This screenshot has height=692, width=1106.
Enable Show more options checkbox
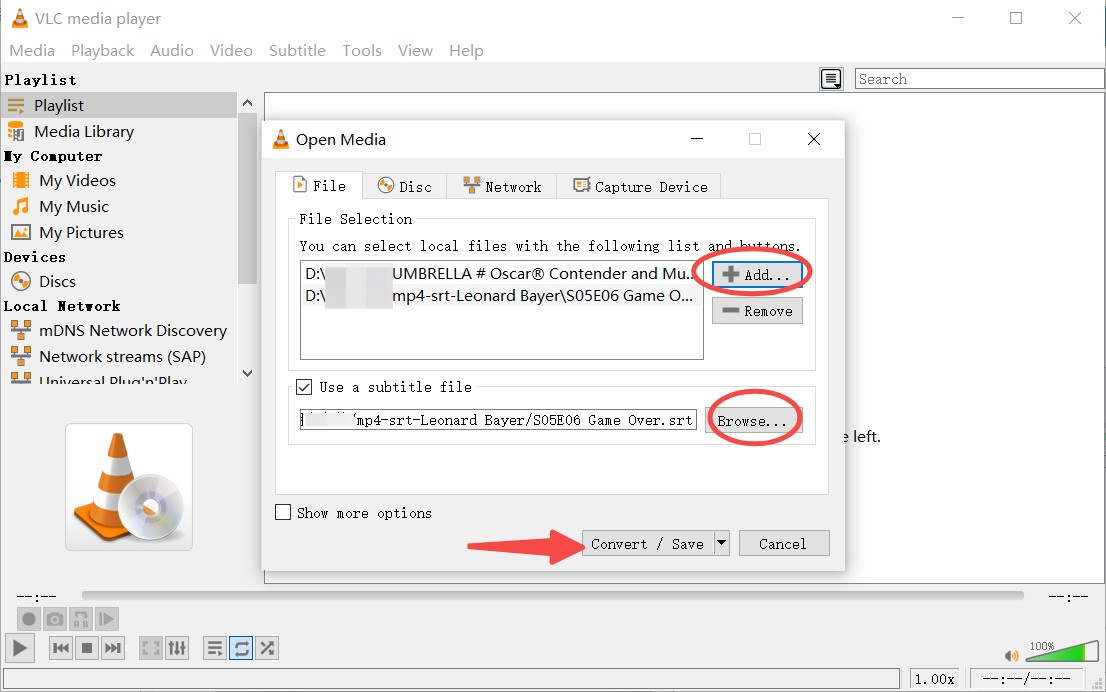pos(283,512)
